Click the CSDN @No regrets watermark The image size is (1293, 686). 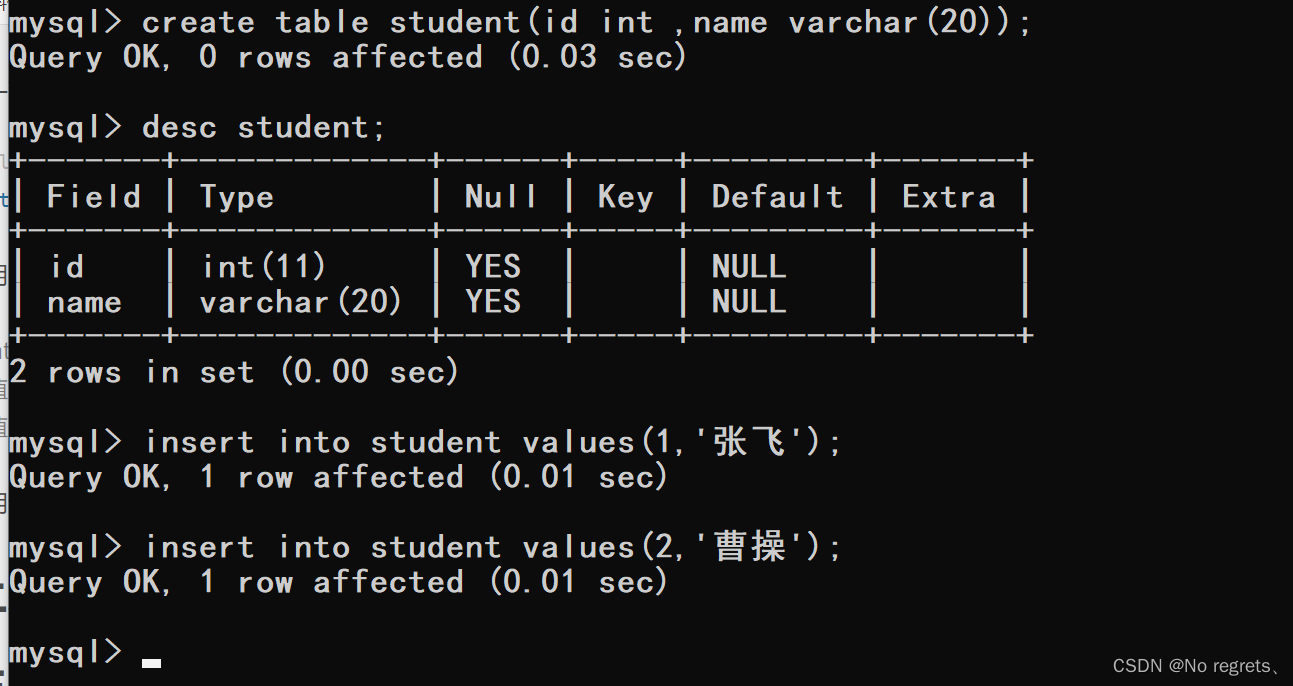coord(1197,666)
